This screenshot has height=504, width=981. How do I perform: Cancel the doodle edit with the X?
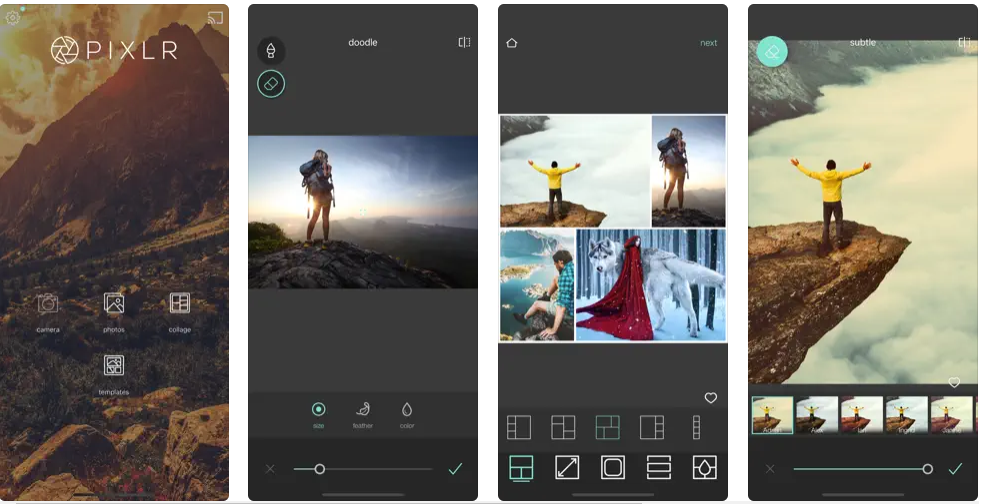click(x=270, y=468)
